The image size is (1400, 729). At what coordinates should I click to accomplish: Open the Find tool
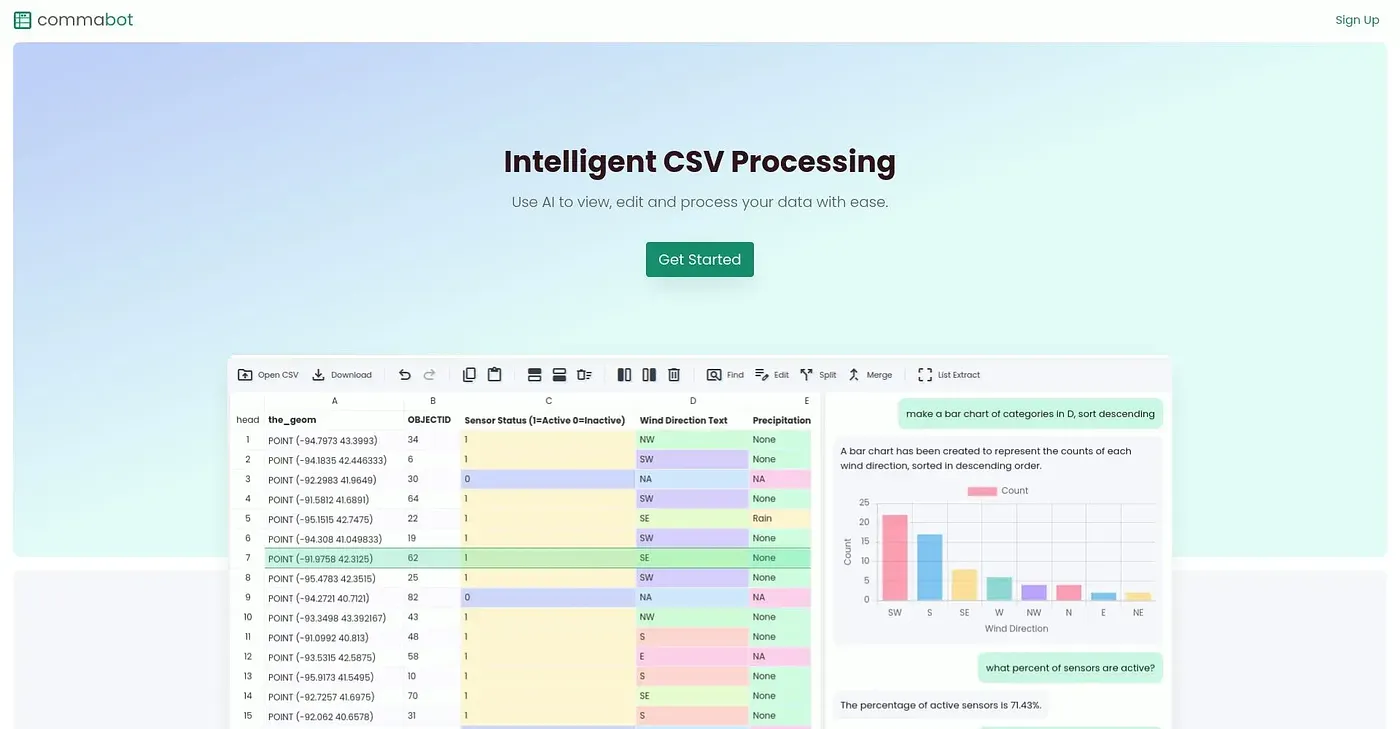pos(725,375)
